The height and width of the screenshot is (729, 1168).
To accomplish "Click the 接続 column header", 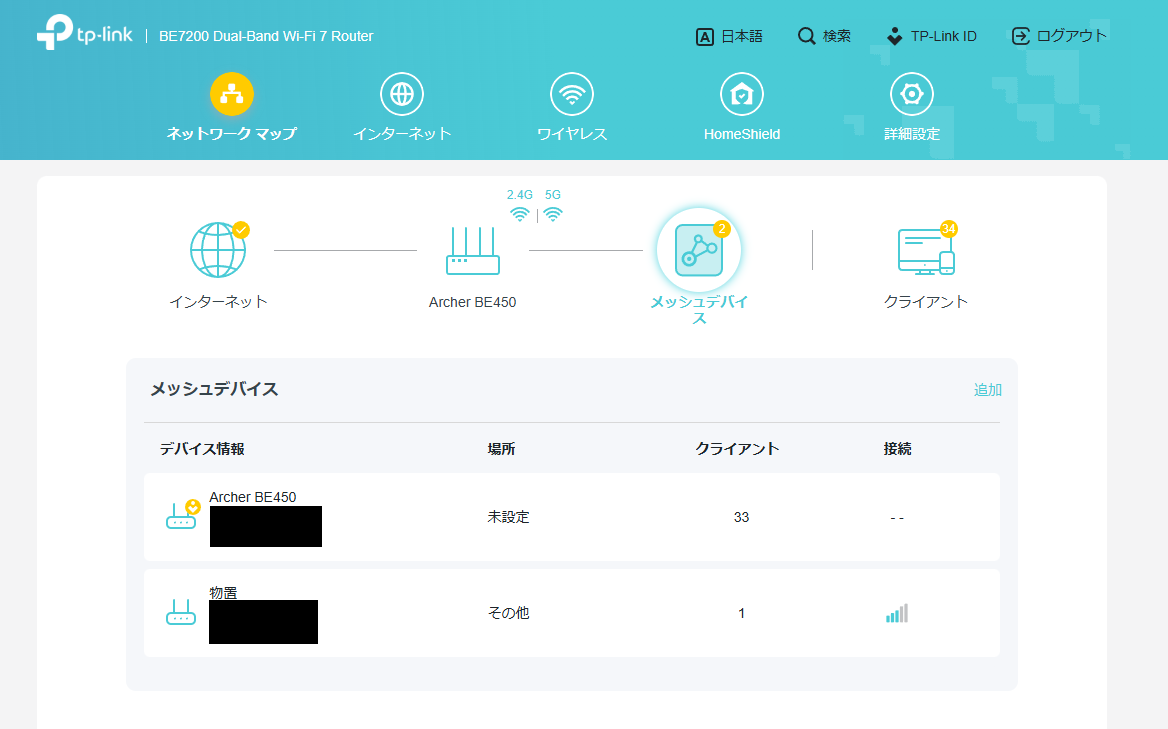I will tap(898, 449).
